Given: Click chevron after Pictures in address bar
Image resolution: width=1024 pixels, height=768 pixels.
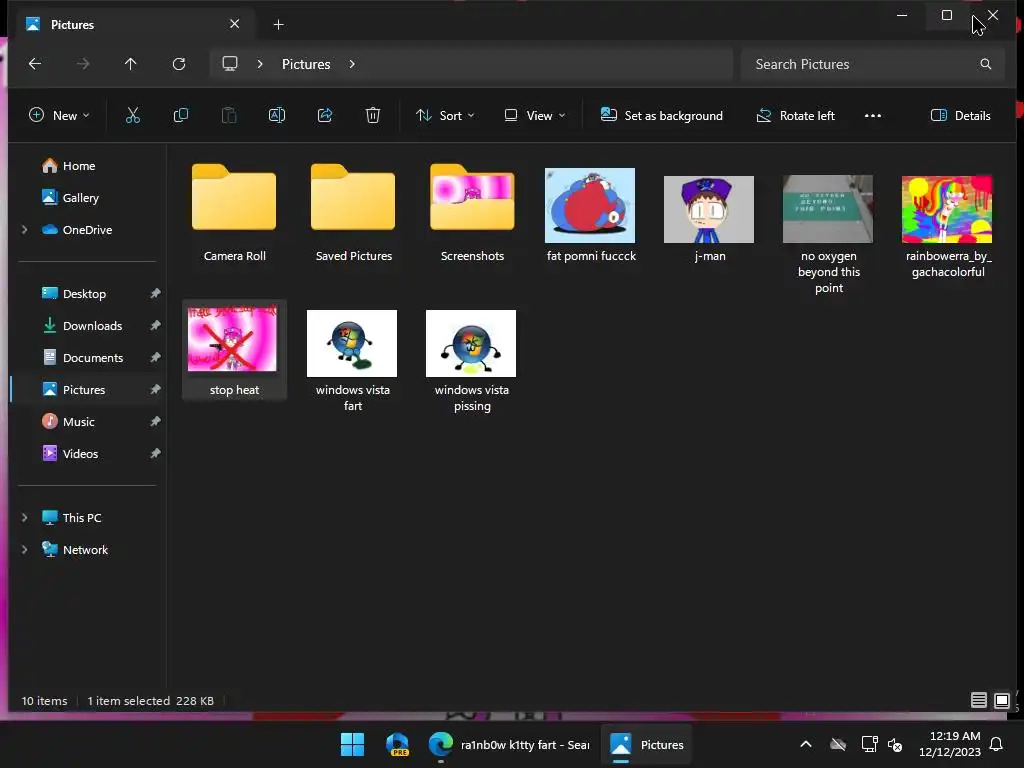Looking at the screenshot, I should pos(352,64).
